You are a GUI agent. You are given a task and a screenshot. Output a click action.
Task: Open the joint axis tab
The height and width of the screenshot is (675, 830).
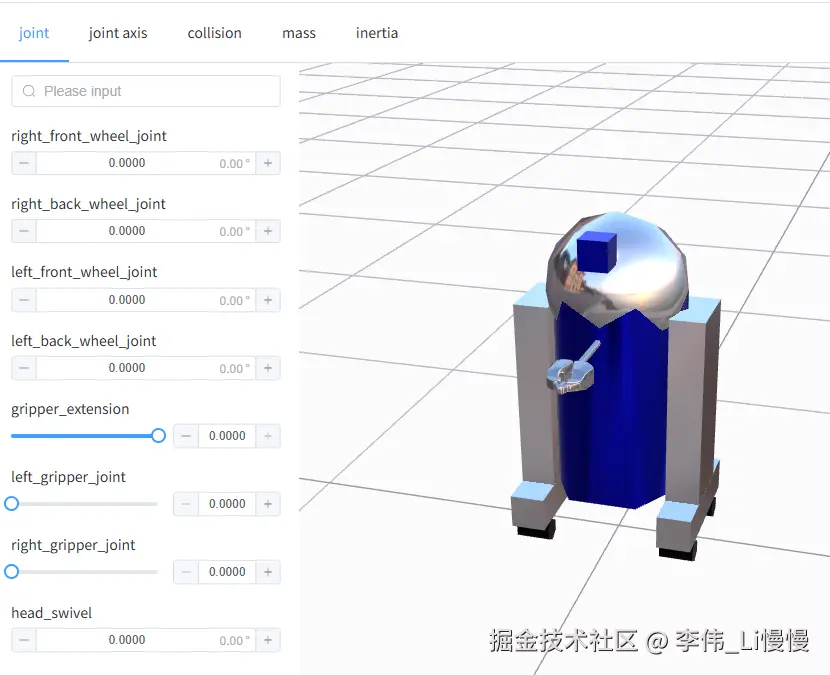[118, 33]
